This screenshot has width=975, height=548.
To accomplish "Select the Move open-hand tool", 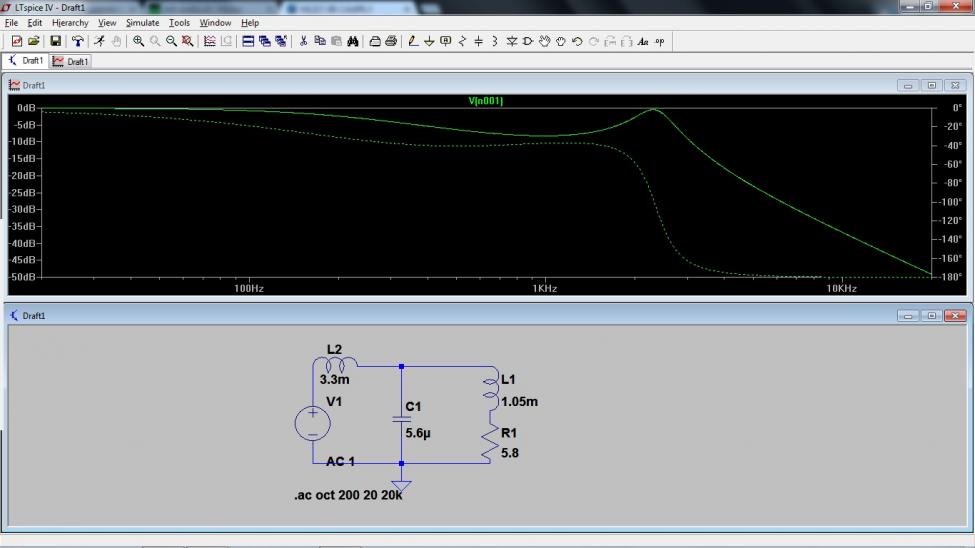I will point(545,42).
